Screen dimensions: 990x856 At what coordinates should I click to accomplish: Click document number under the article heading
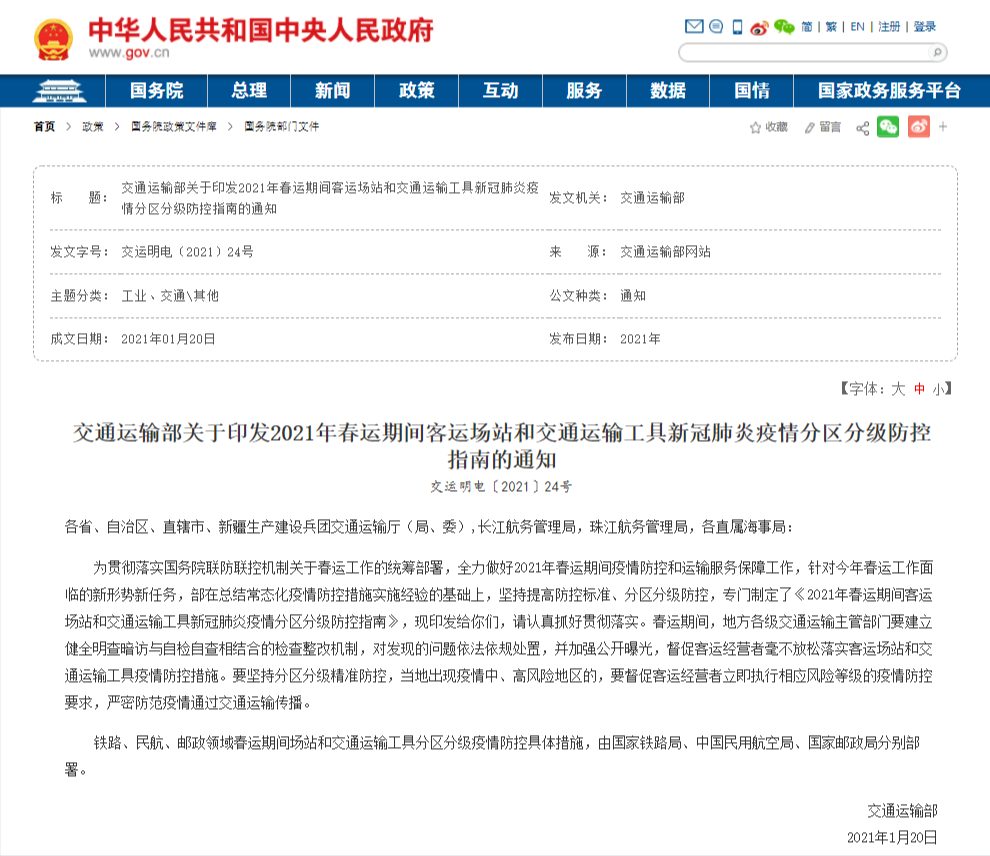(x=501, y=487)
